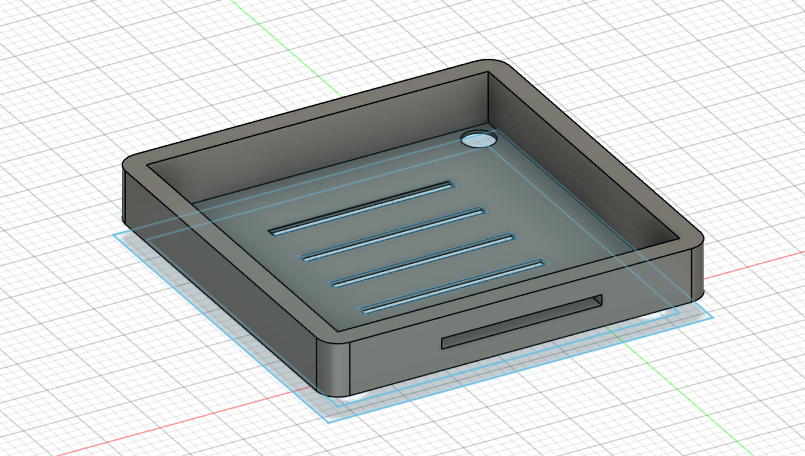This screenshot has height=456, width=805.
Task: Click the rectangular cutout in the front wall
Action: point(522,321)
